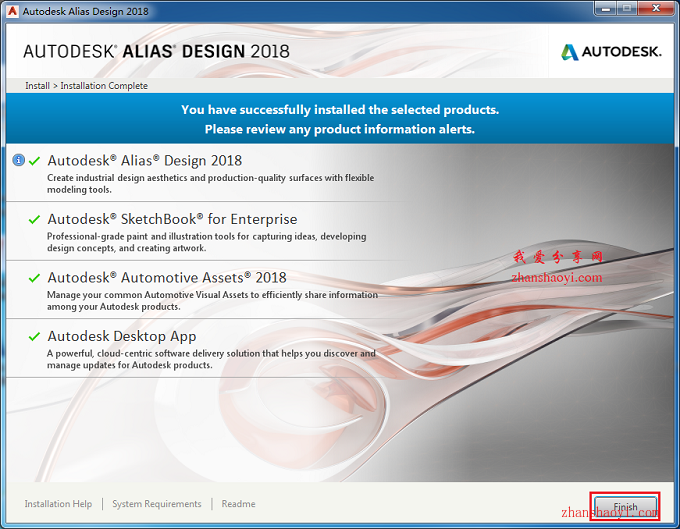Click the 'AUTODESK ALIAS DESIGN 2018' header title

click(156, 52)
